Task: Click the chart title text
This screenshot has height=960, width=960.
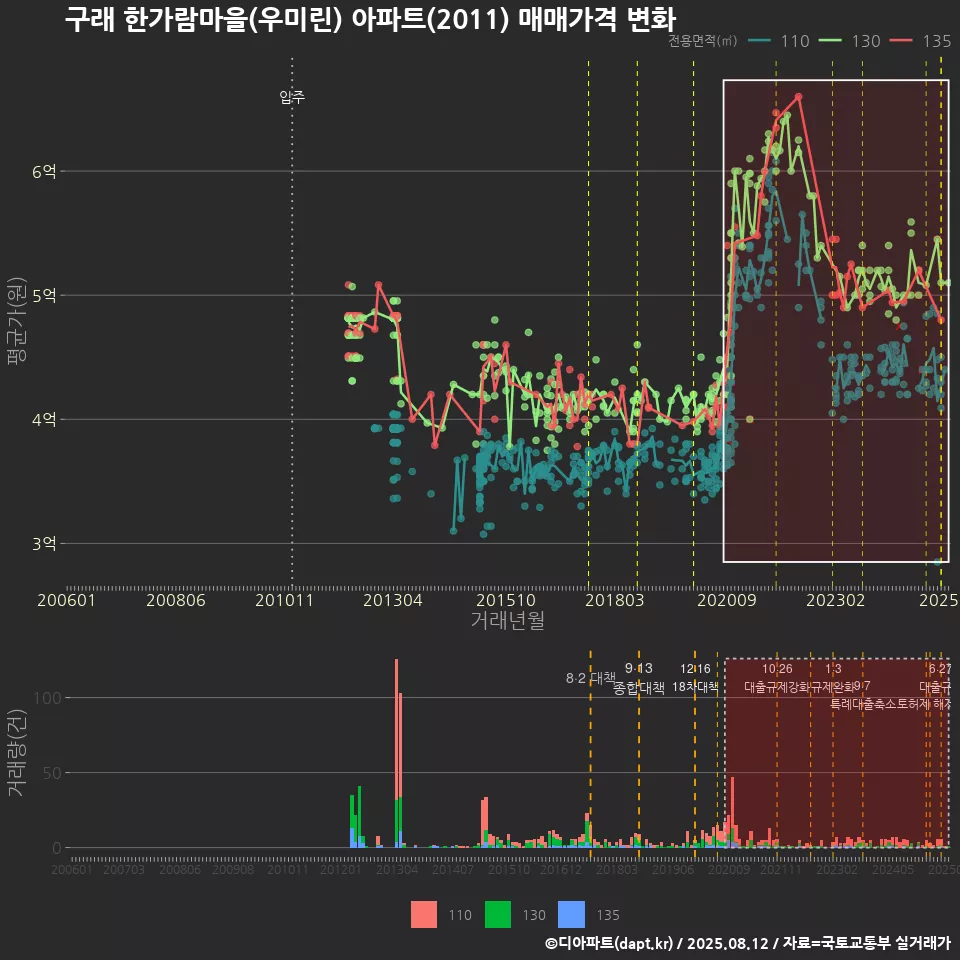Action: click(370, 20)
